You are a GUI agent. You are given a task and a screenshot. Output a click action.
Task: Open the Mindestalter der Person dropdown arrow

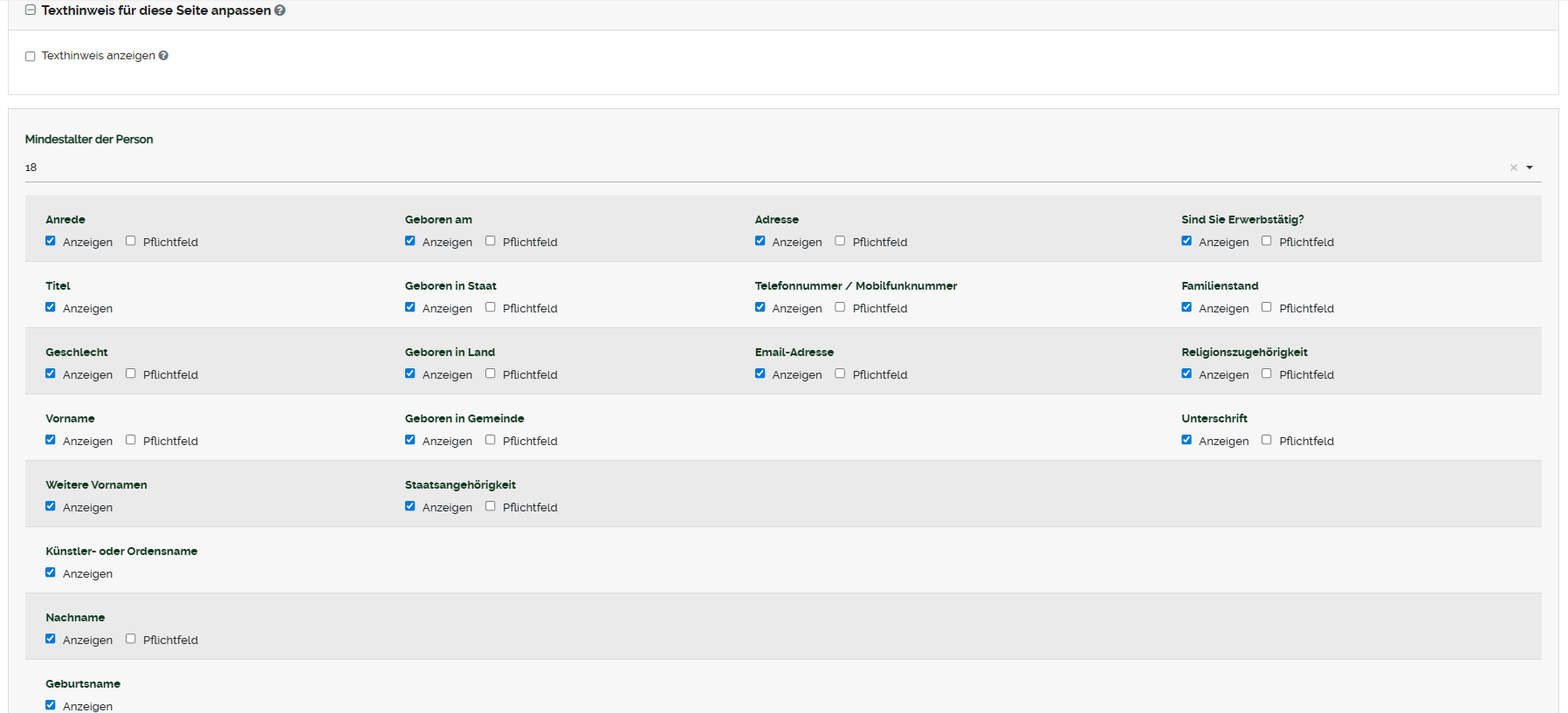click(1530, 168)
